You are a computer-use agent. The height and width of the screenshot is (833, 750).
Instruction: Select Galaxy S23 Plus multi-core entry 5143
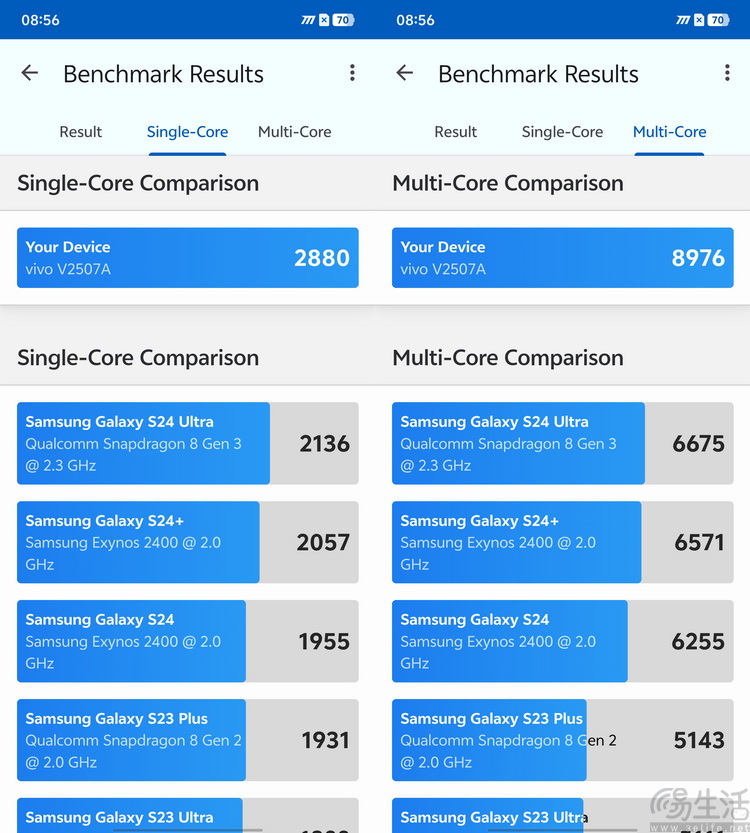point(562,740)
